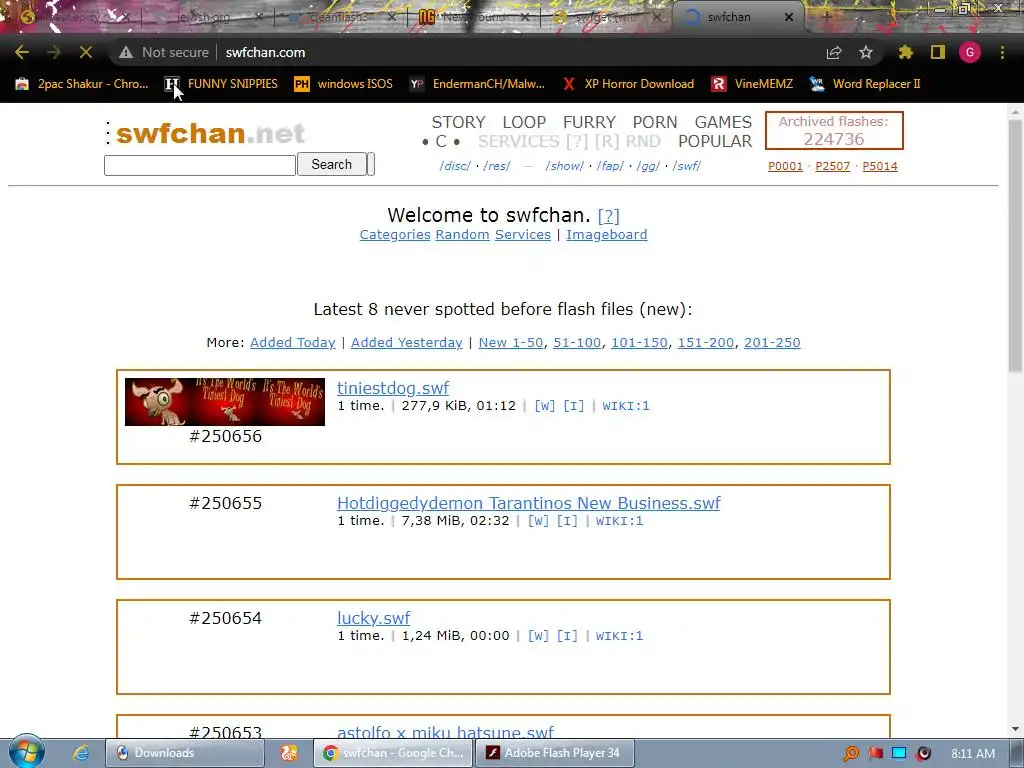
Task: Open the Extensions puzzle icon
Action: pos(906,52)
